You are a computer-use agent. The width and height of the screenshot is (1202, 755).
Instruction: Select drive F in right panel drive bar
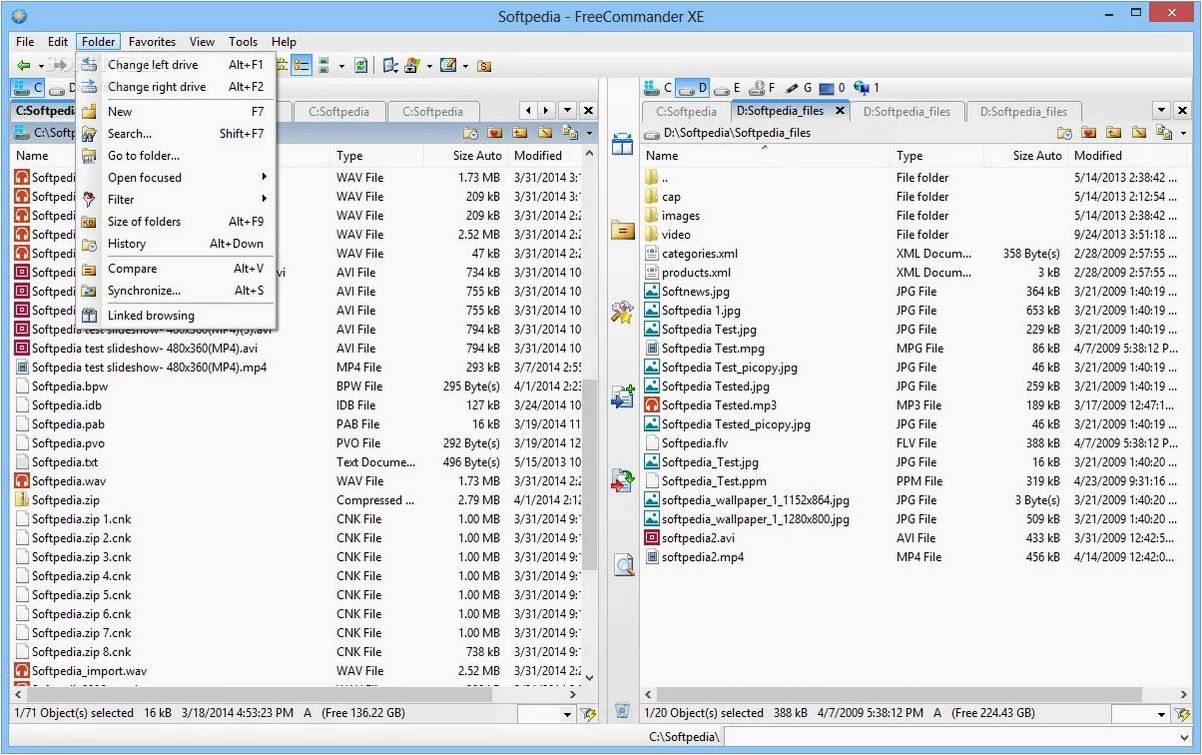(x=763, y=88)
